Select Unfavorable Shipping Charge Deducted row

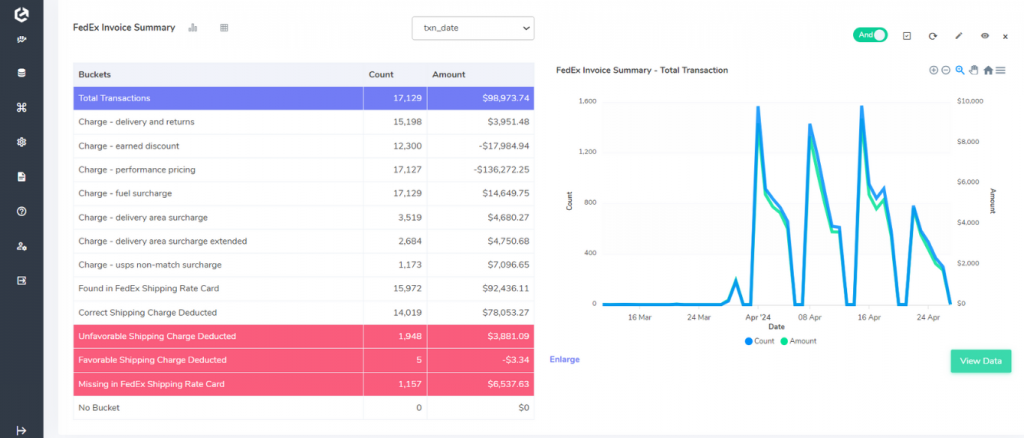point(304,336)
